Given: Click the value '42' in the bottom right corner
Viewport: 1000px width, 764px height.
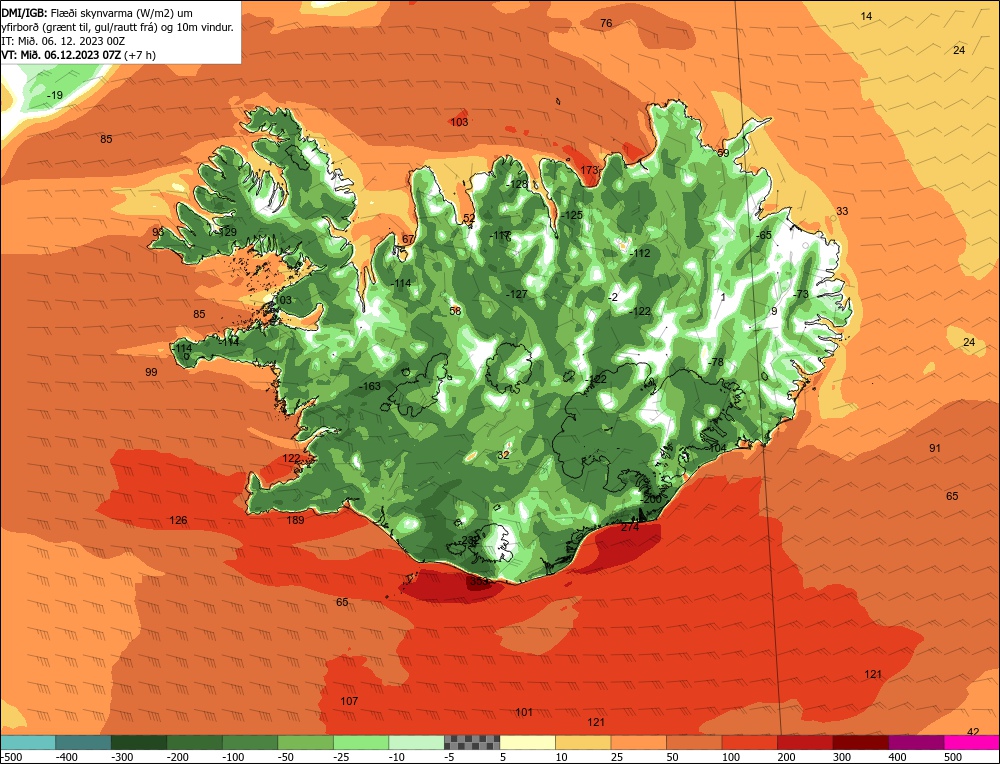Looking at the screenshot, I should (x=973, y=731).
